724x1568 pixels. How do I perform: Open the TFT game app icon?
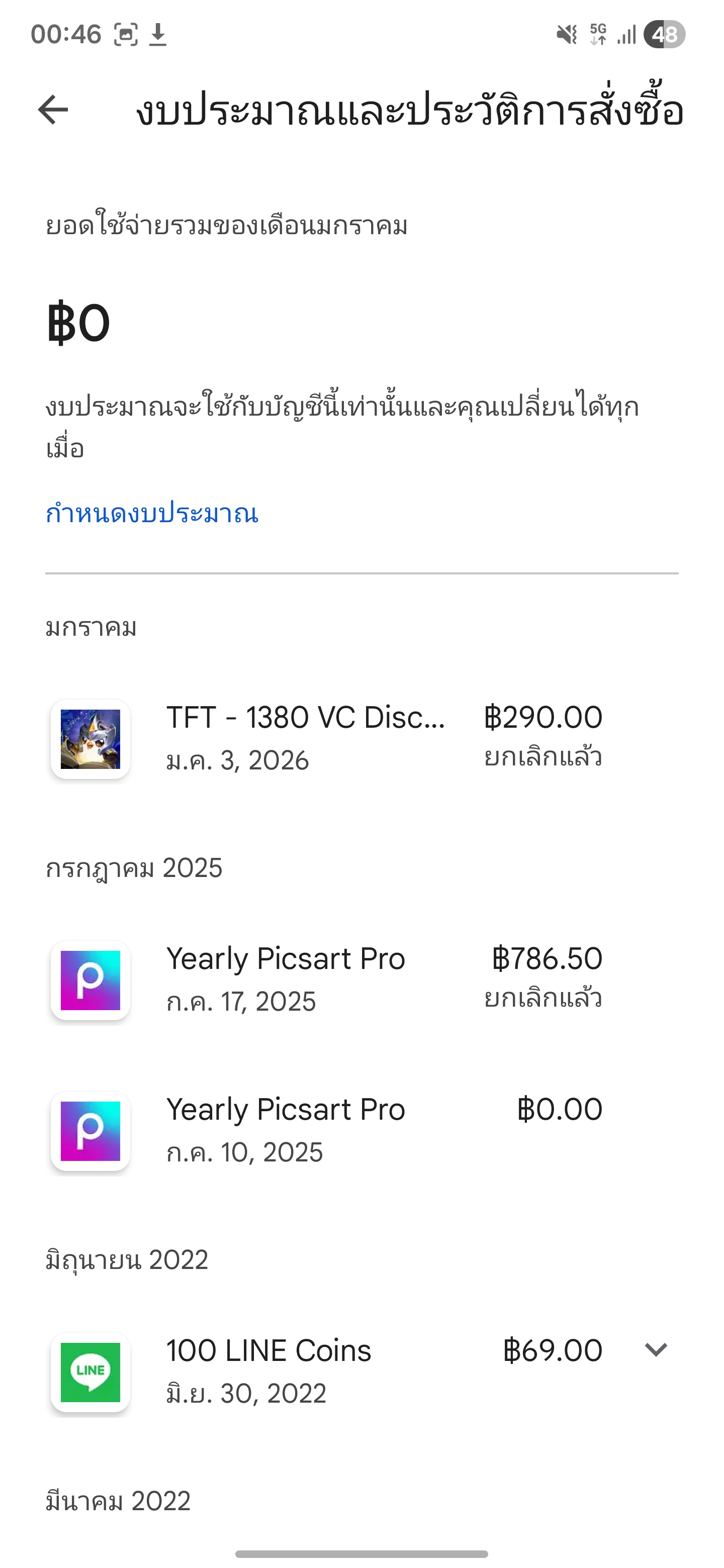(90, 739)
